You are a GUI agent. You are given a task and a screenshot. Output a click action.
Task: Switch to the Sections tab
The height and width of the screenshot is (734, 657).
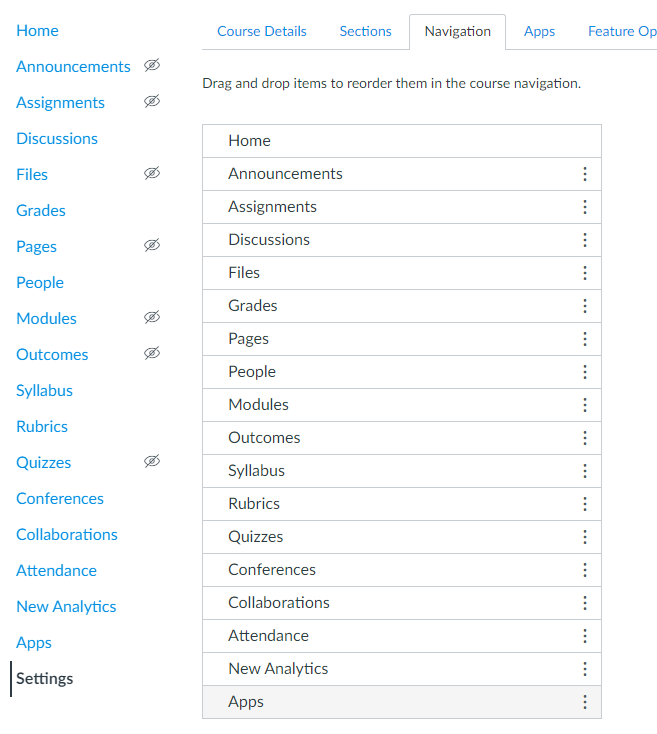pyautogui.click(x=365, y=31)
